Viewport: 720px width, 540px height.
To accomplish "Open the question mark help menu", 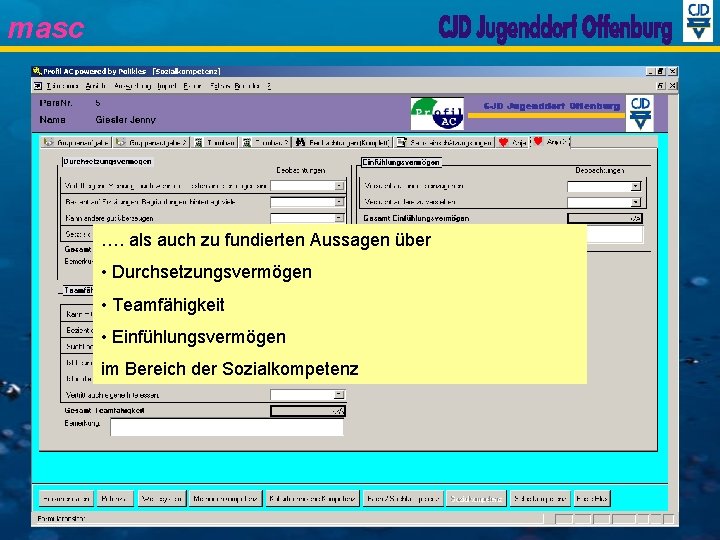I will pos(269,86).
